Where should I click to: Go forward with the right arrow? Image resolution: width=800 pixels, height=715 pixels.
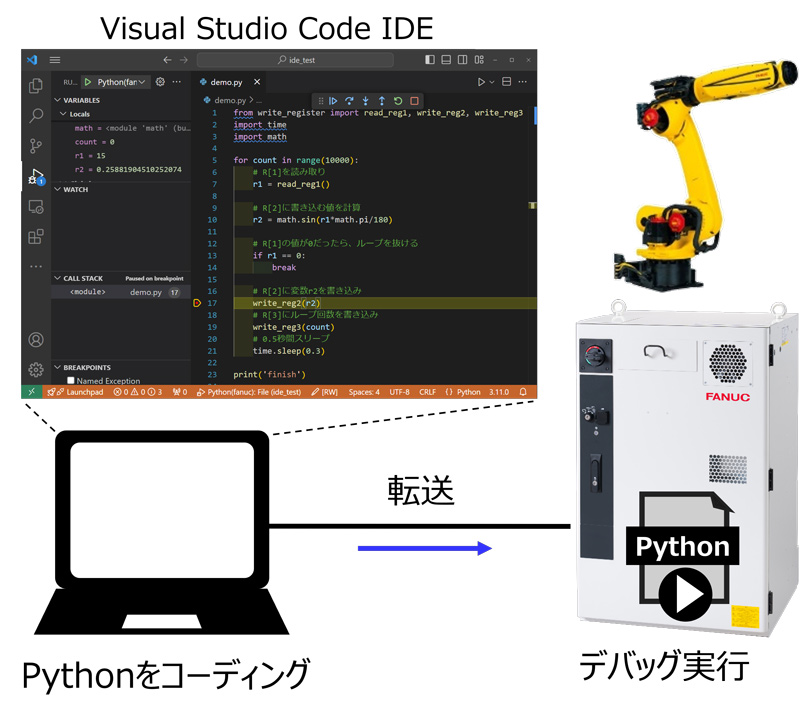[184, 60]
